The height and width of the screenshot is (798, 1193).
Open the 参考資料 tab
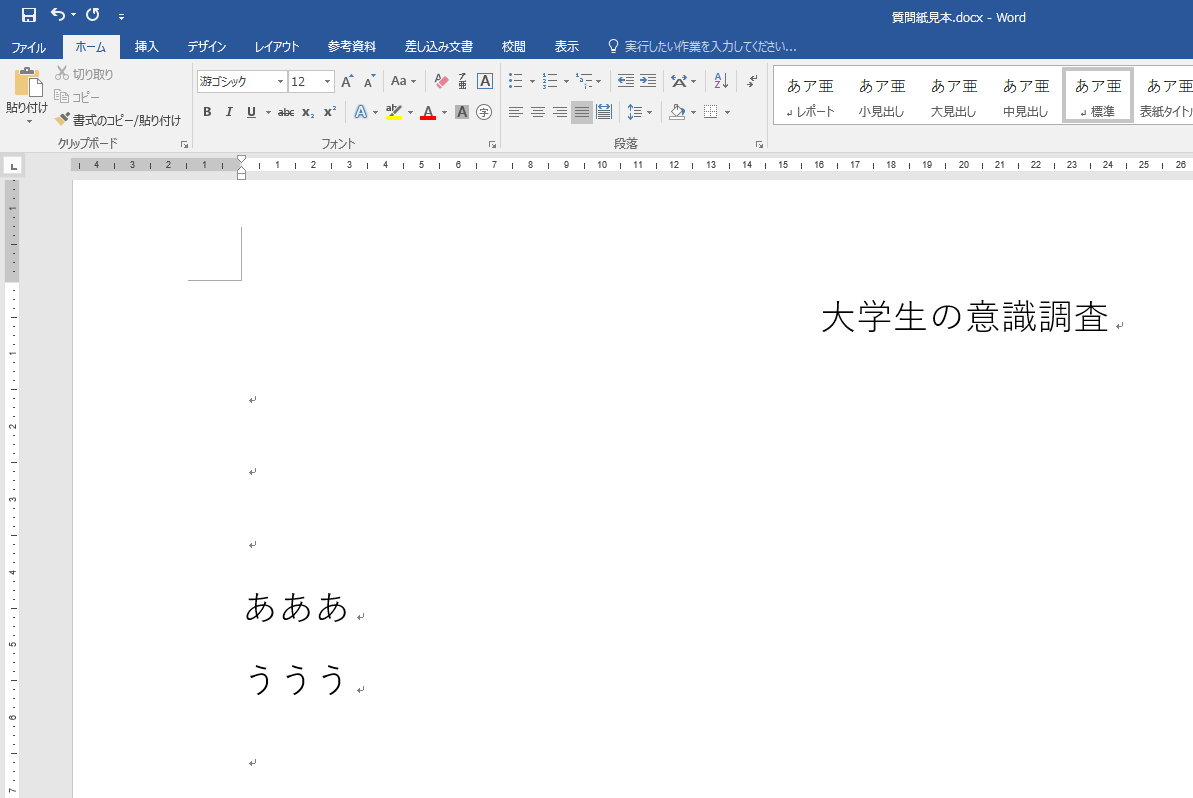[352, 47]
